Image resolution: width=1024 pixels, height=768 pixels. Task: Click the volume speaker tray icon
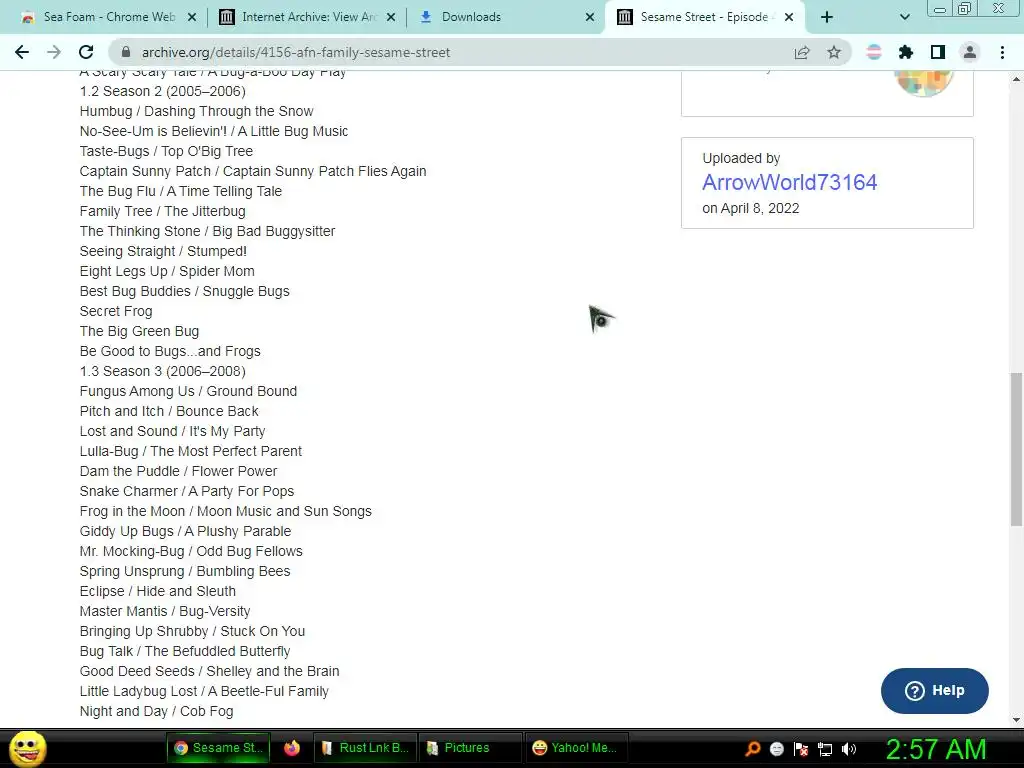849,748
